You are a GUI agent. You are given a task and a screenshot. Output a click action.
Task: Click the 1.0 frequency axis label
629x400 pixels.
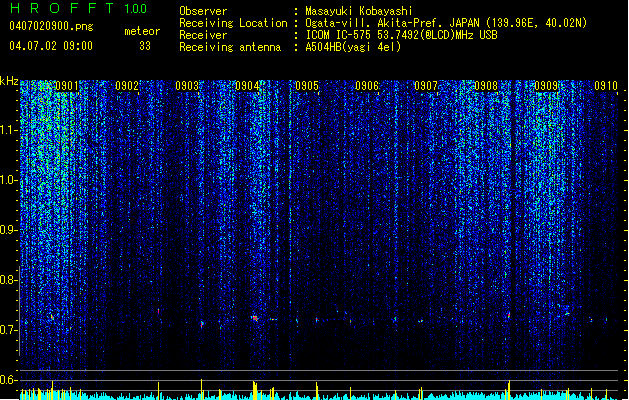(8, 180)
